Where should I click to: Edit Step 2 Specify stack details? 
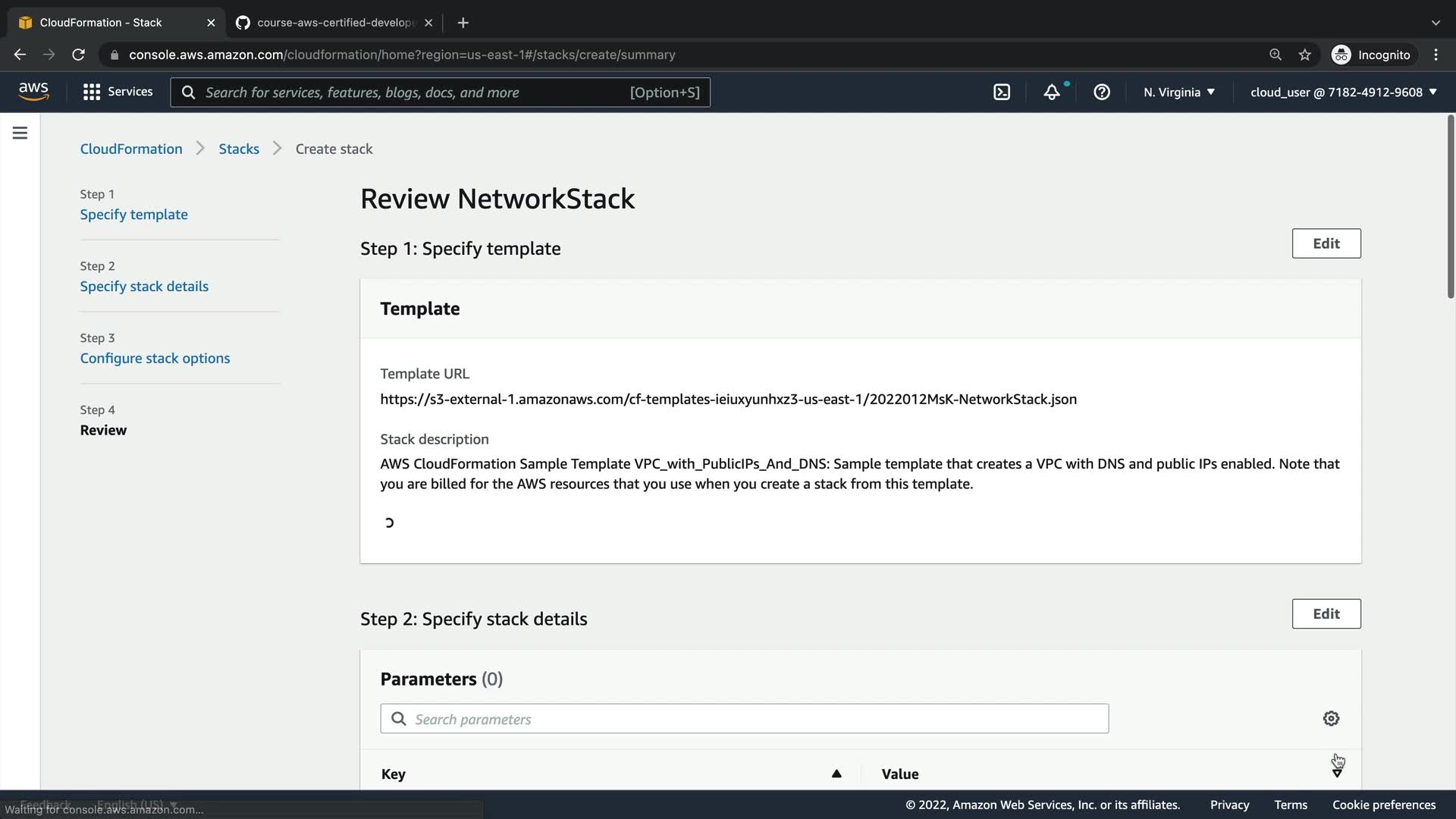pos(1326,614)
